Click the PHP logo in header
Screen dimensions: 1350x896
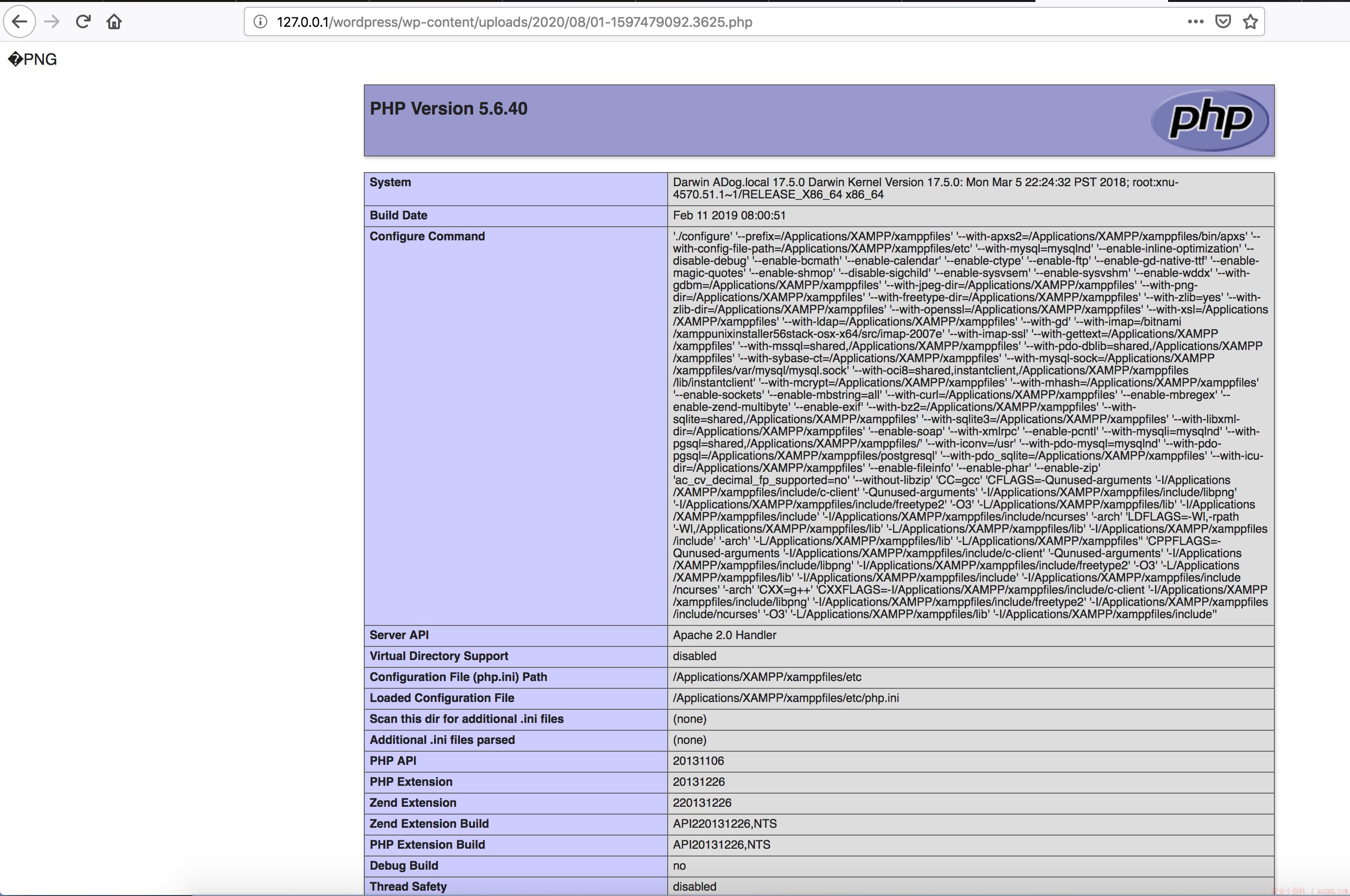[x=1210, y=120]
